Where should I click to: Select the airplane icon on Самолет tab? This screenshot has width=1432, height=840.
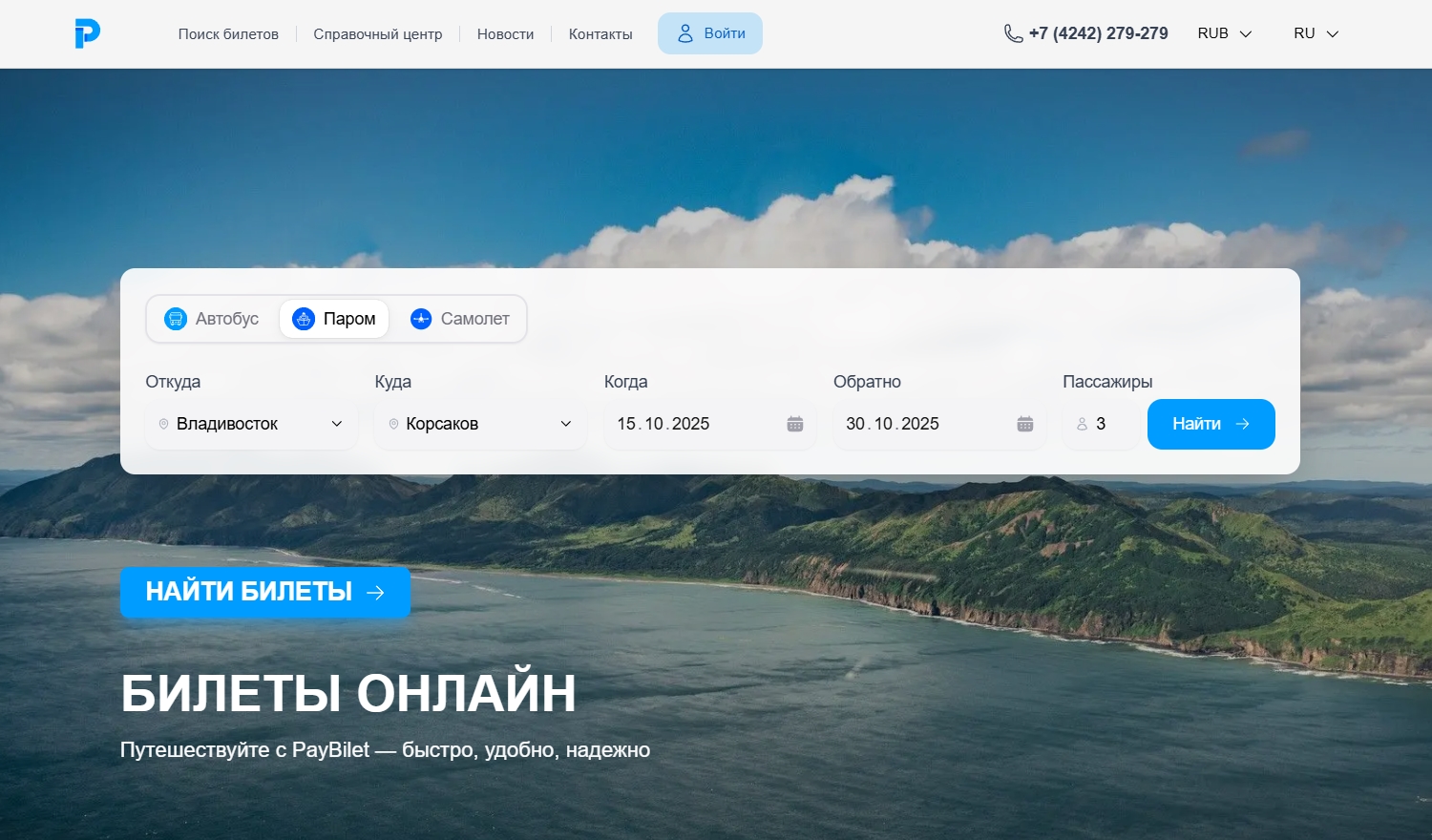[421, 318]
